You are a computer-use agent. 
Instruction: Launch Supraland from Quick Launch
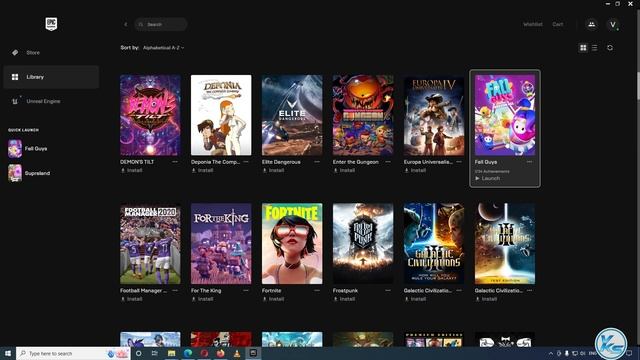[x=29, y=173]
